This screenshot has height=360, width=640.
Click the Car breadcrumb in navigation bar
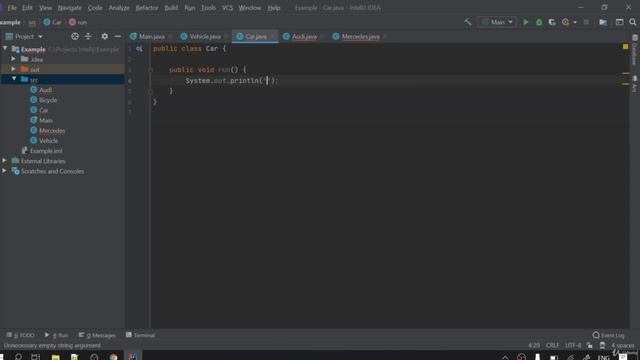coord(52,22)
